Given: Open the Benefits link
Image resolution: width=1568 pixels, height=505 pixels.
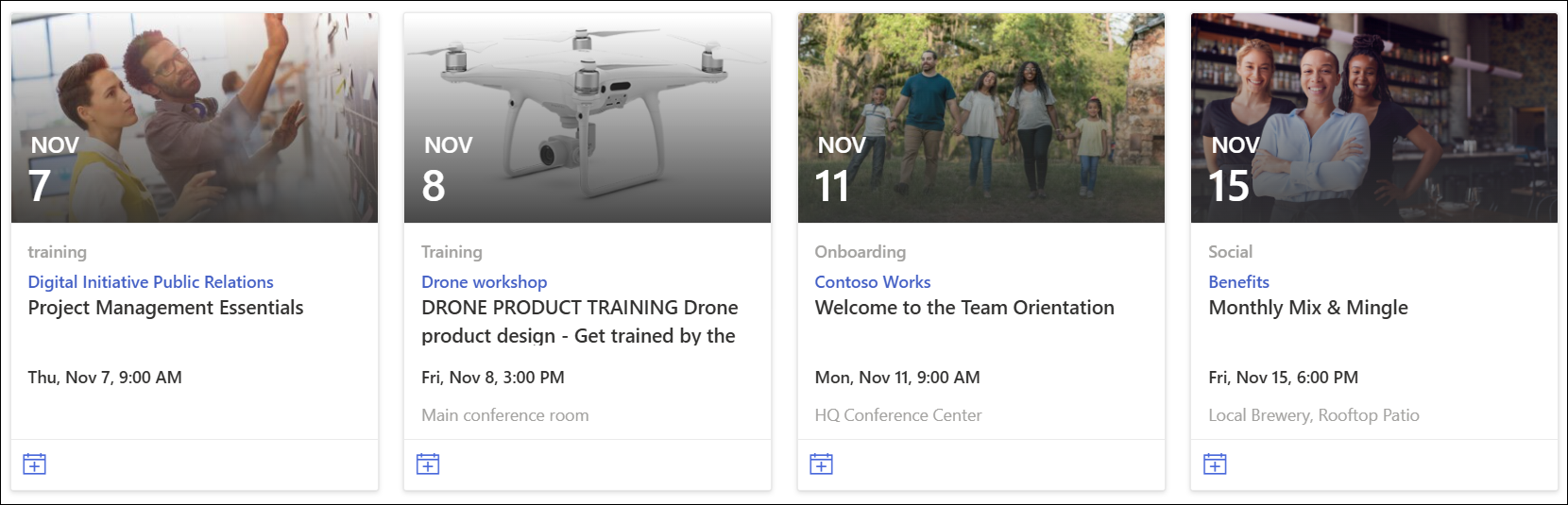Looking at the screenshot, I should click(1238, 282).
